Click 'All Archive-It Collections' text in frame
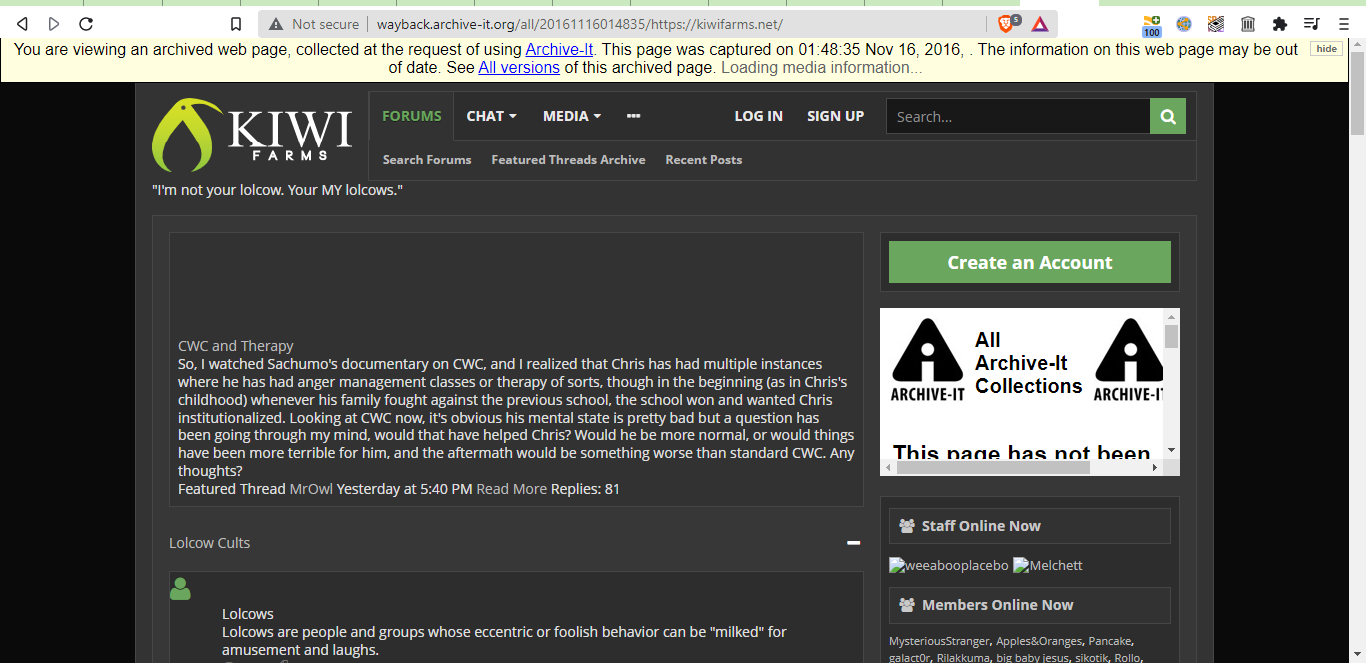This screenshot has width=1366, height=663. click(x=1029, y=363)
